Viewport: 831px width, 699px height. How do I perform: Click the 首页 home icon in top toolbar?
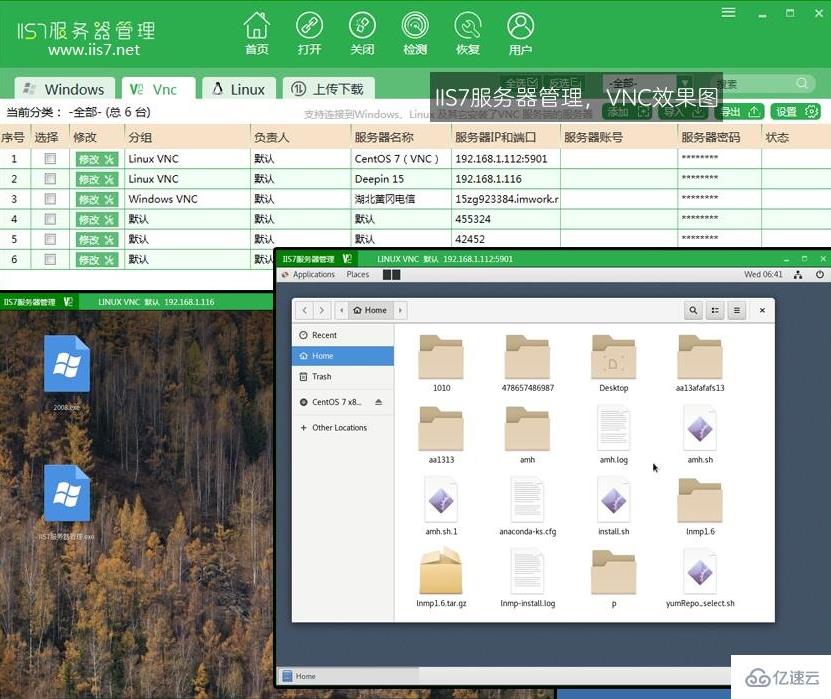click(256, 31)
